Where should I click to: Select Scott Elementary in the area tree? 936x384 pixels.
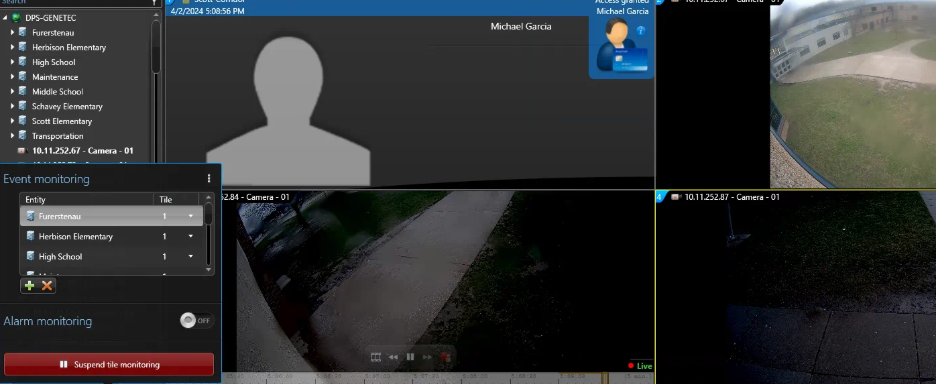point(62,121)
